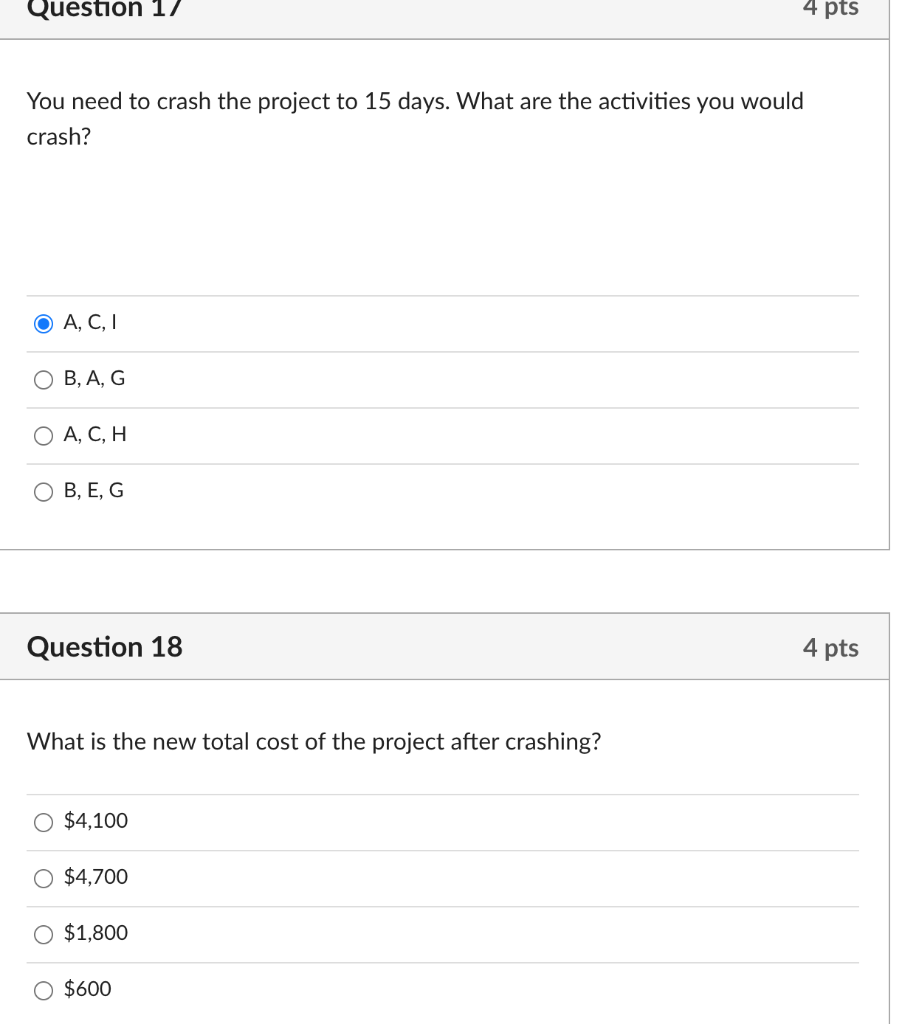The height and width of the screenshot is (1024, 902).
Task: Click the total cost question text
Action: [315, 742]
